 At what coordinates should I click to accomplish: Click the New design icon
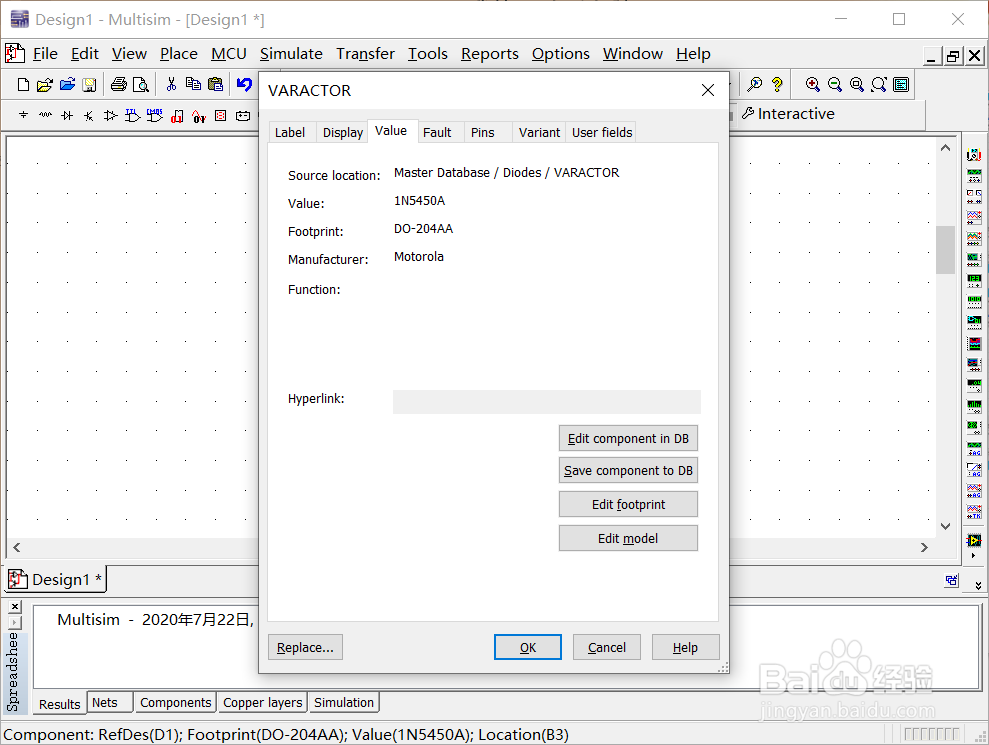(x=23, y=85)
